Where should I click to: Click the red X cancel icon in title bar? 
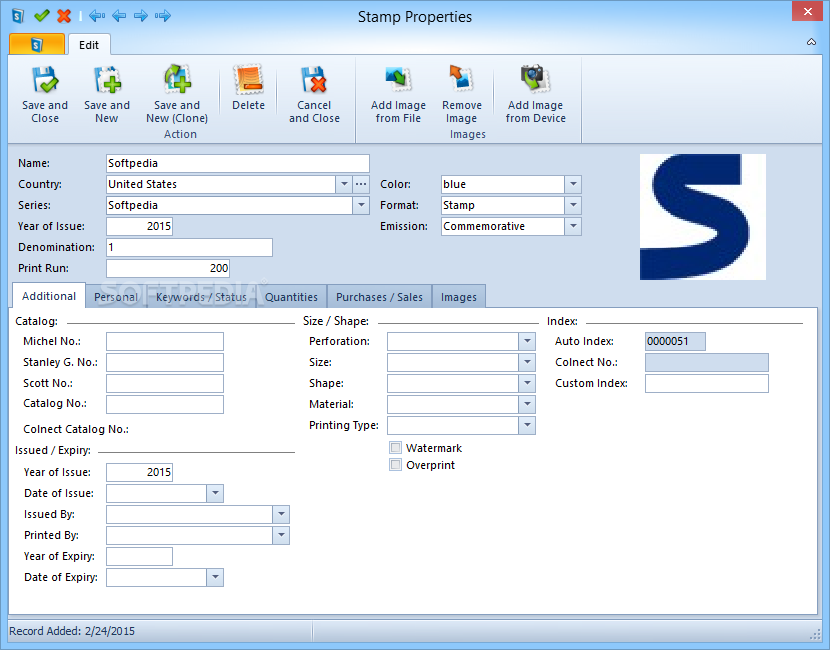pos(64,16)
